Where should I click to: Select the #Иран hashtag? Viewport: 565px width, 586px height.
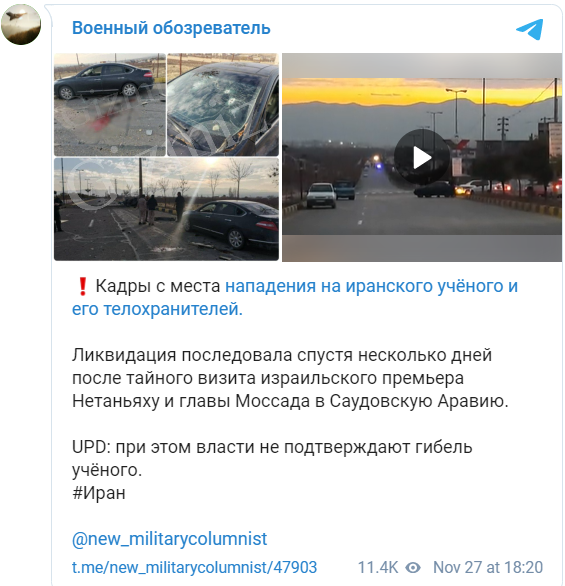pos(99,493)
